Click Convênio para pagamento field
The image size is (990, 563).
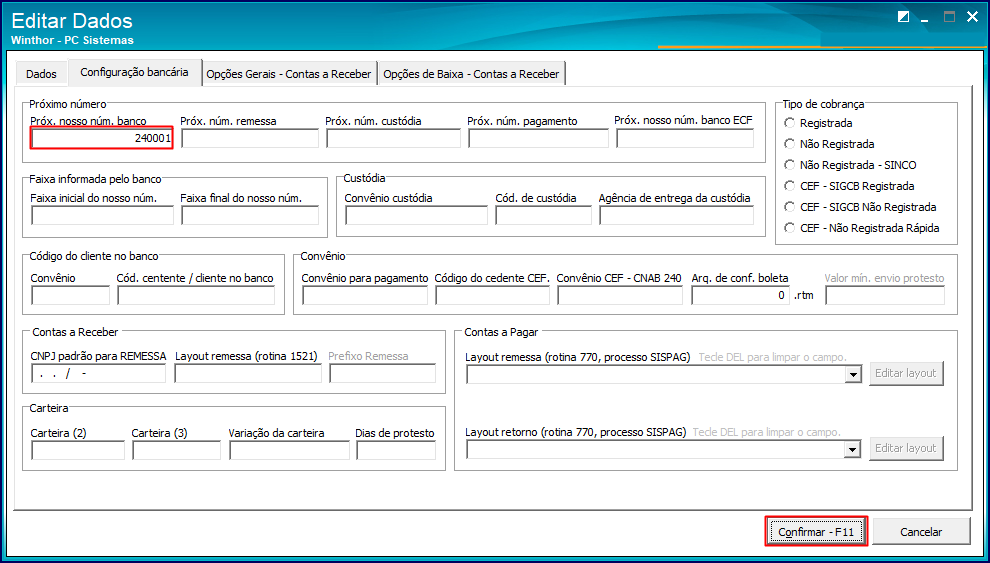tap(365, 295)
